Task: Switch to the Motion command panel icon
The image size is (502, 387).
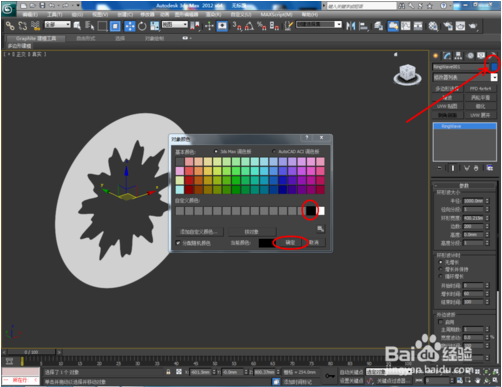Action: 470,56
